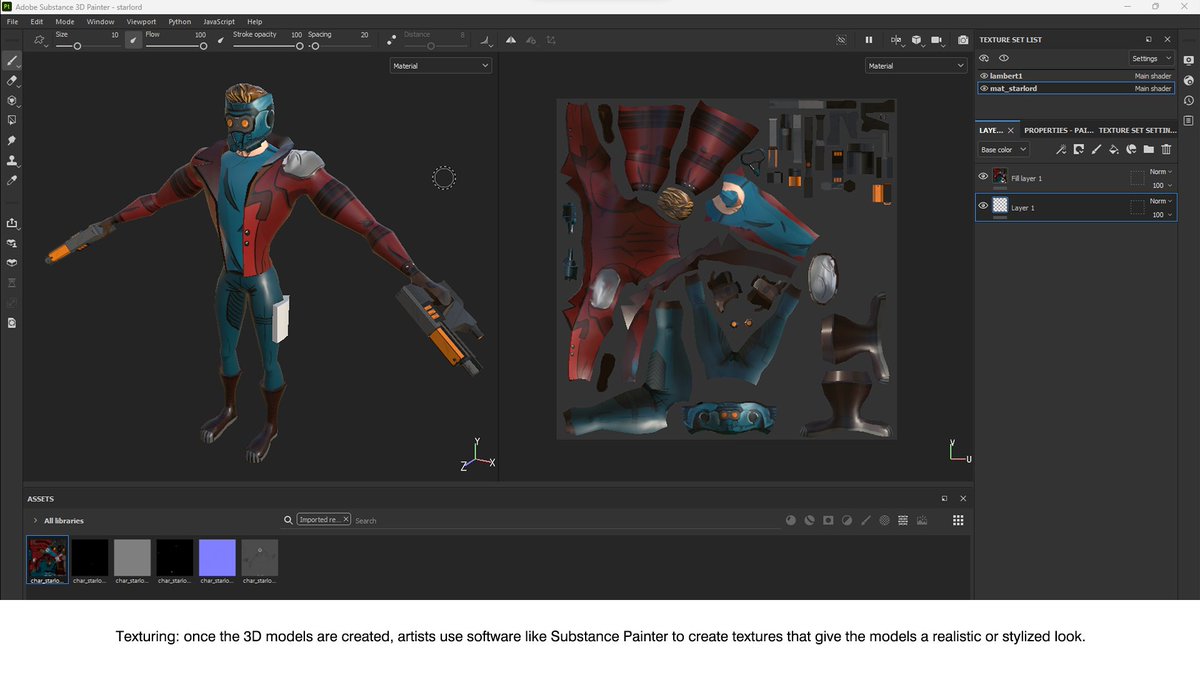Viewport: 1200px width, 675px height.
Task: Select the Eraser tool in left toolbar
Action: (12, 81)
